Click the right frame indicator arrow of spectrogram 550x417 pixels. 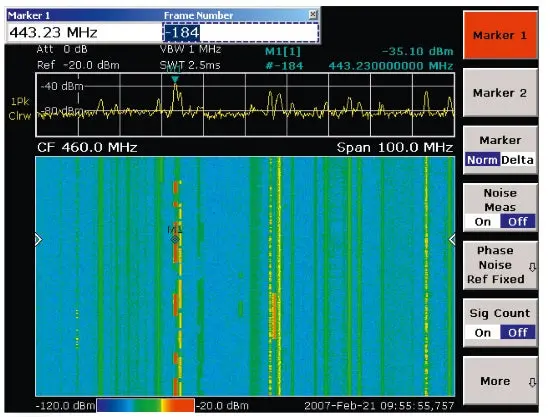click(452, 240)
